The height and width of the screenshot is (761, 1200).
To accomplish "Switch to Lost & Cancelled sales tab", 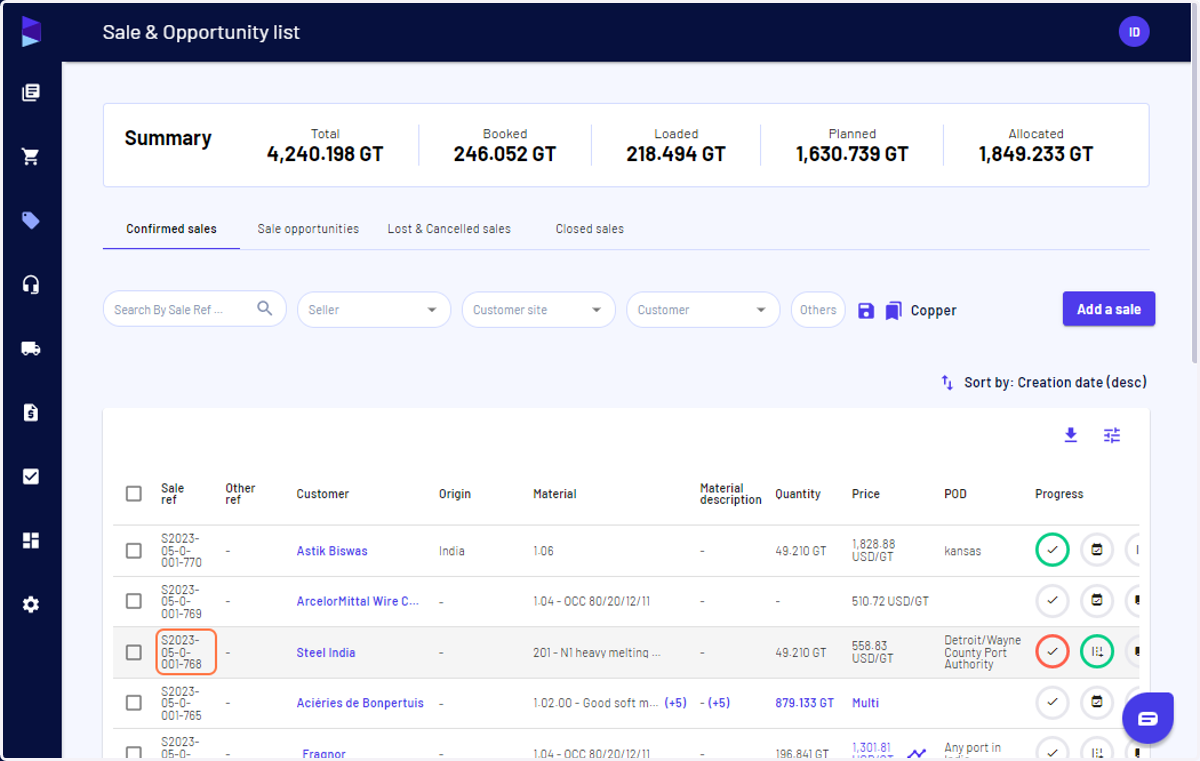I will (x=449, y=229).
